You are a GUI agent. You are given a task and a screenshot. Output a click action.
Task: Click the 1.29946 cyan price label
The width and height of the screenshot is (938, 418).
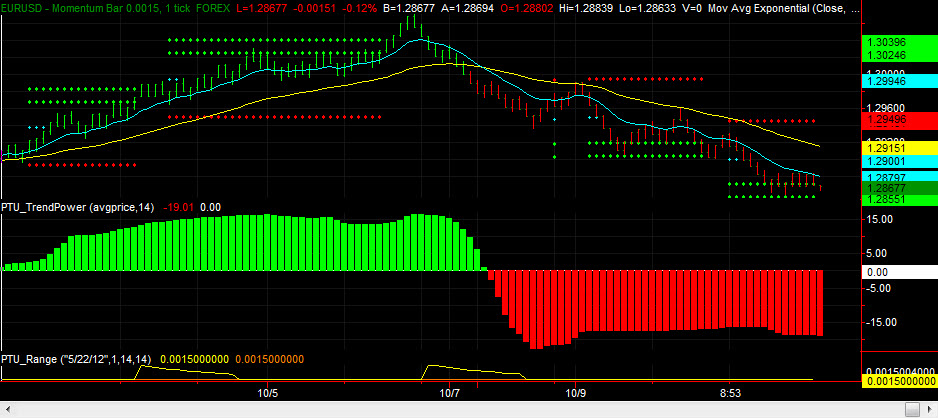point(899,80)
